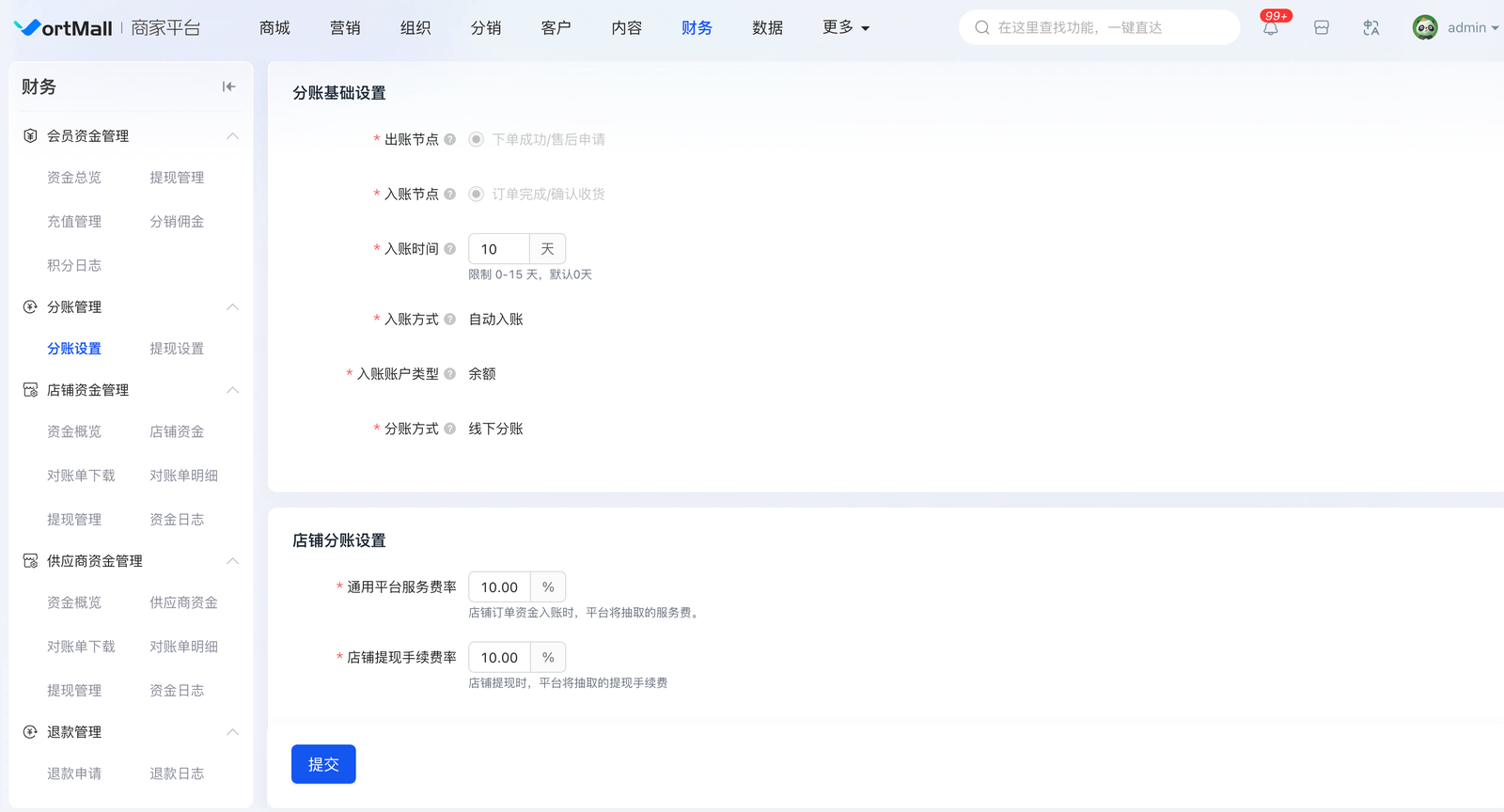Select the 订单完成/确认收货 radio button
Viewport: 1504px width, 812px height.
pos(477,195)
